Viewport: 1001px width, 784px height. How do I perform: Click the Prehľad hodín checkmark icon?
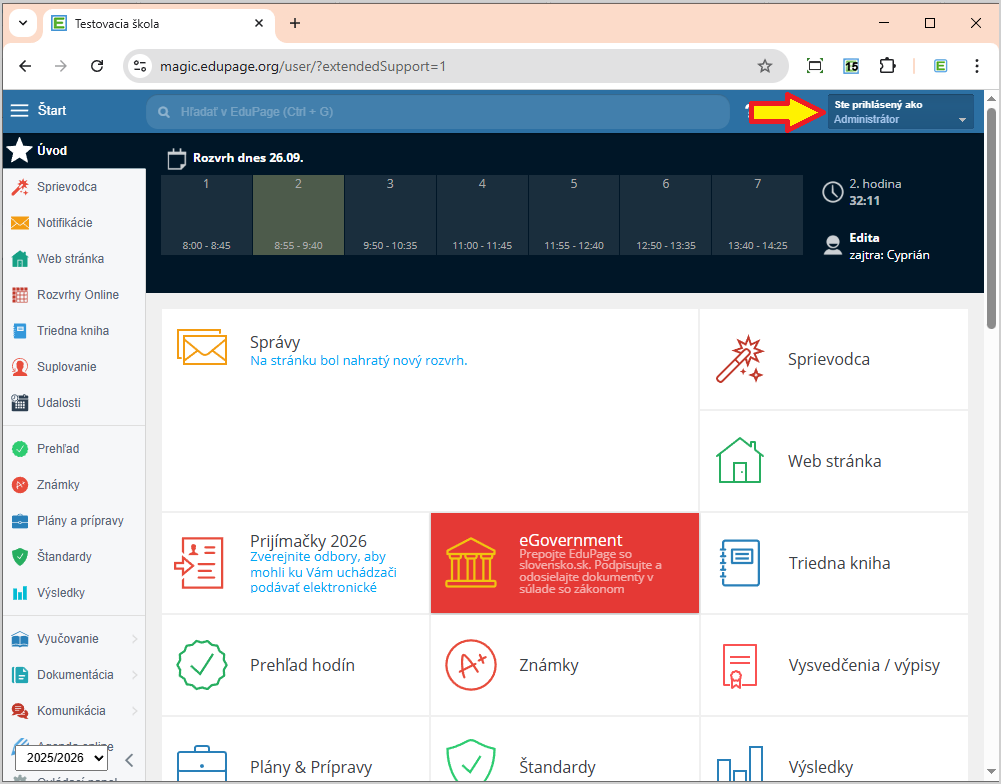point(201,665)
